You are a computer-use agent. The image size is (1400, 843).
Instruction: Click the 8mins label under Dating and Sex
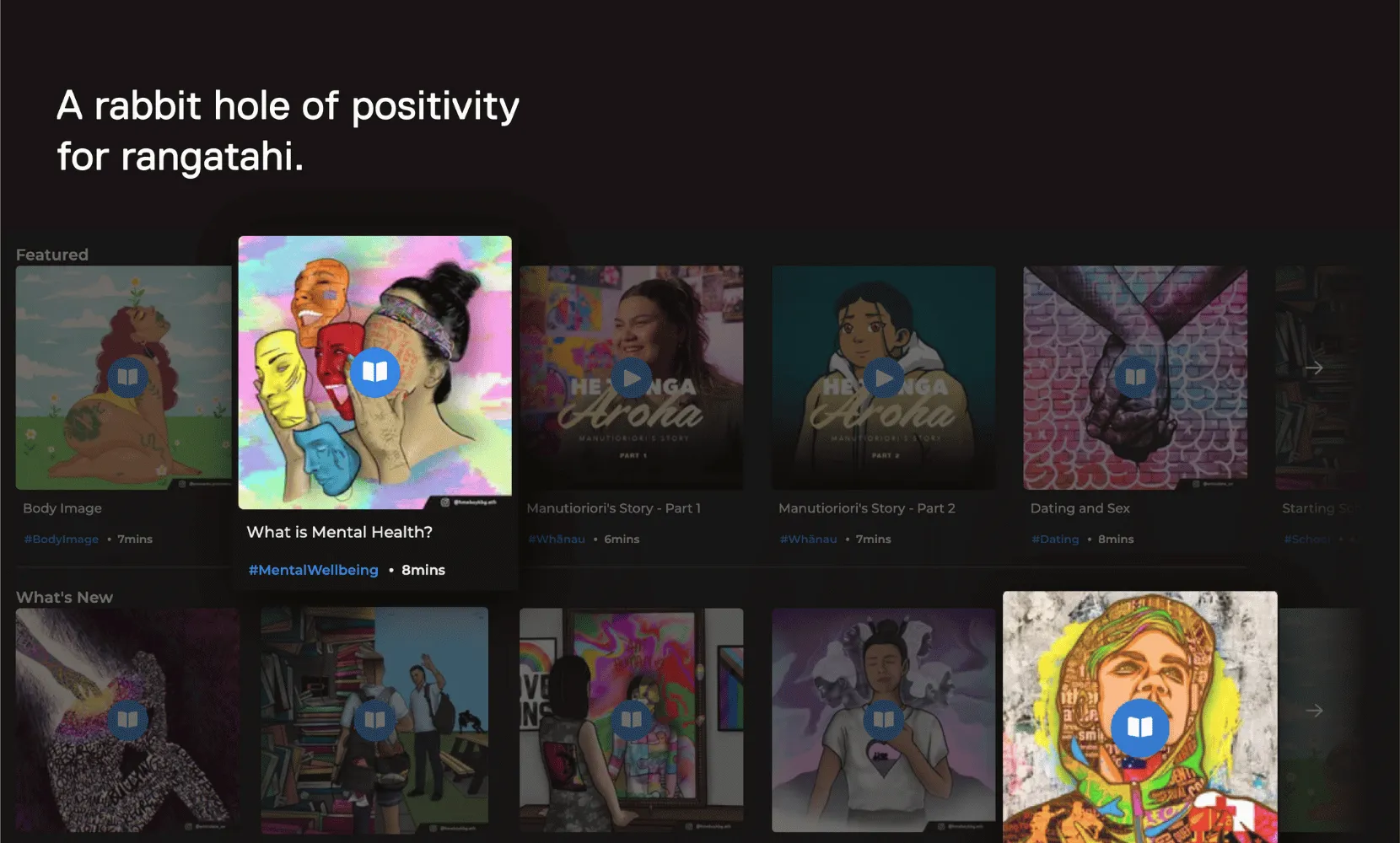click(1116, 540)
